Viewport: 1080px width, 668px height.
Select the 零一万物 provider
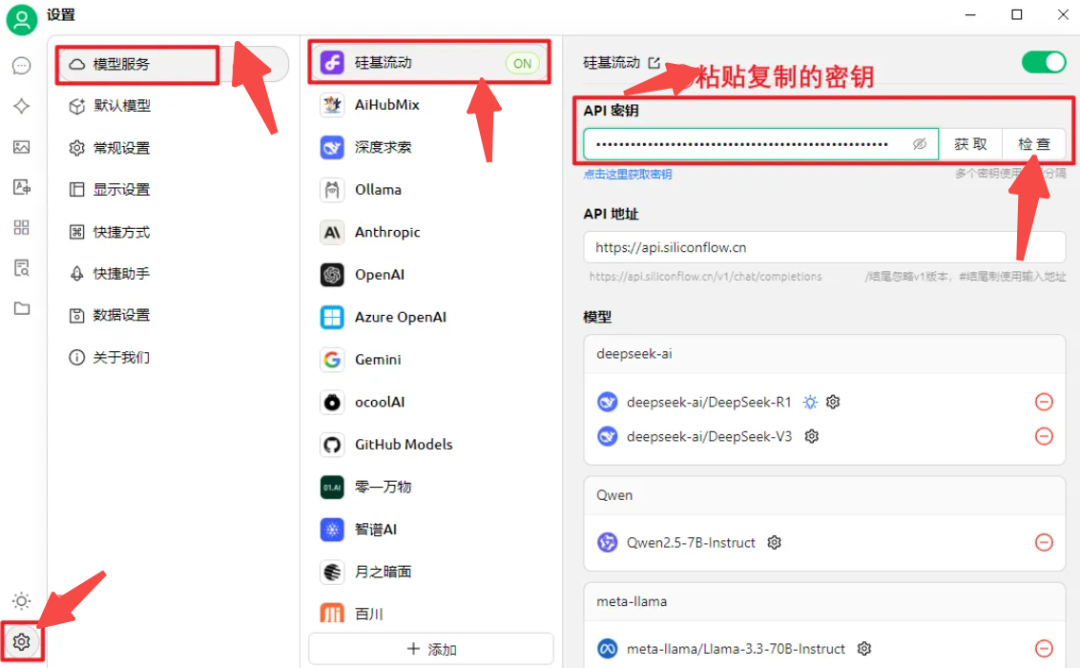tap(430, 487)
